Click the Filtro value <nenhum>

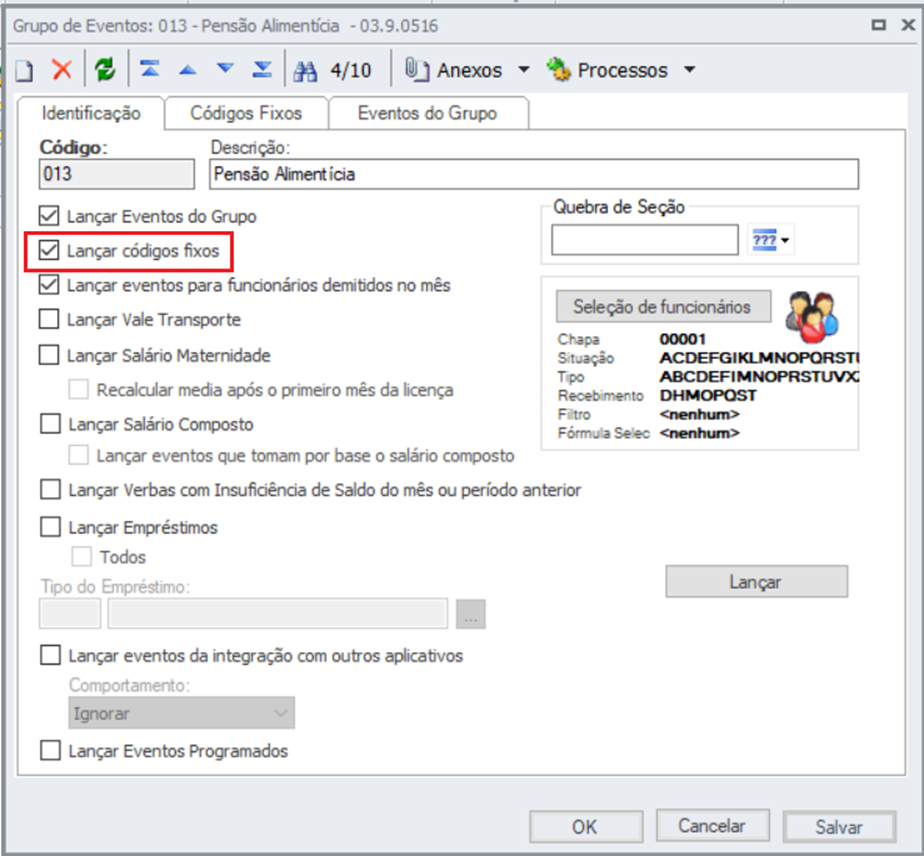[699, 414]
